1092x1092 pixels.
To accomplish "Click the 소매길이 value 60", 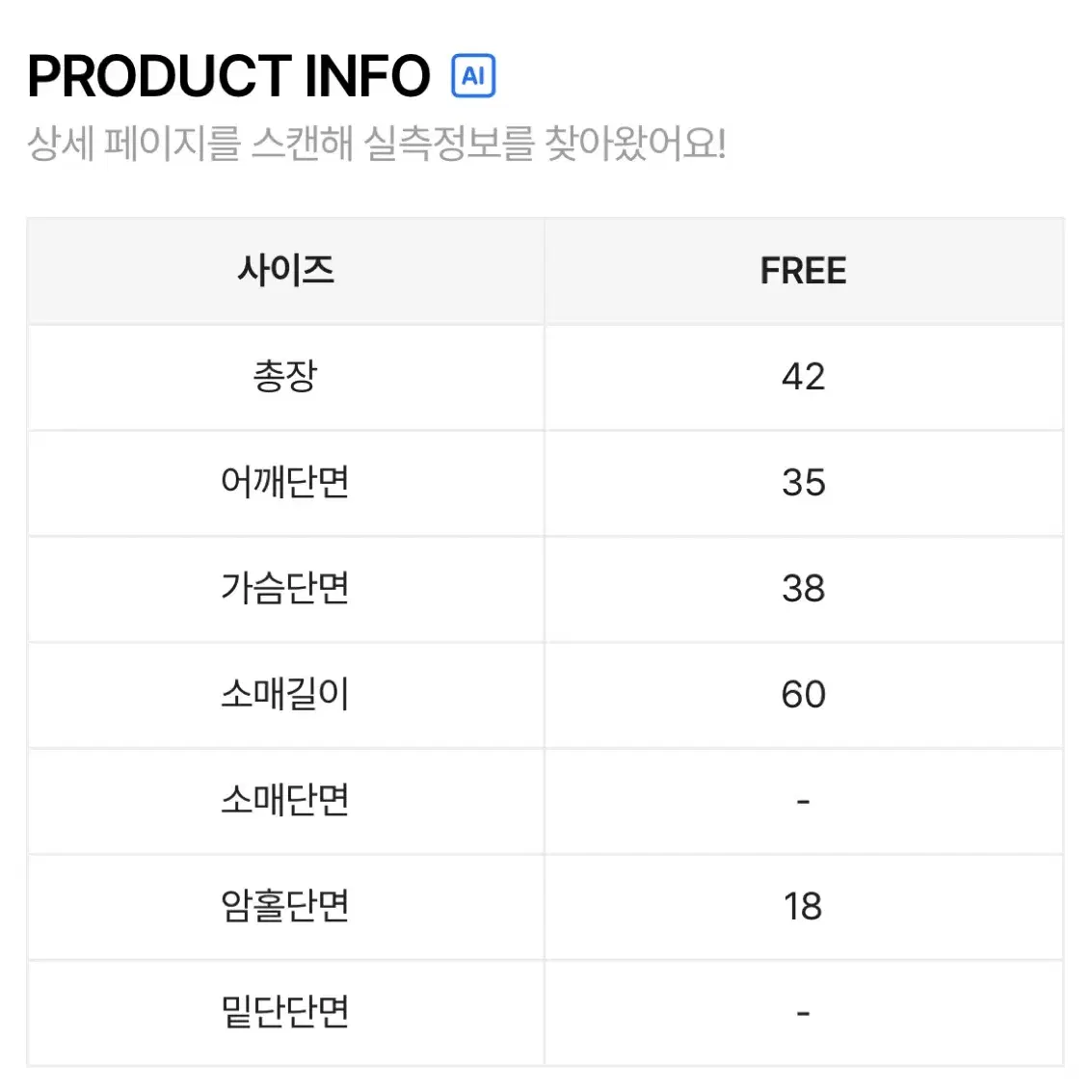I will (804, 694).
